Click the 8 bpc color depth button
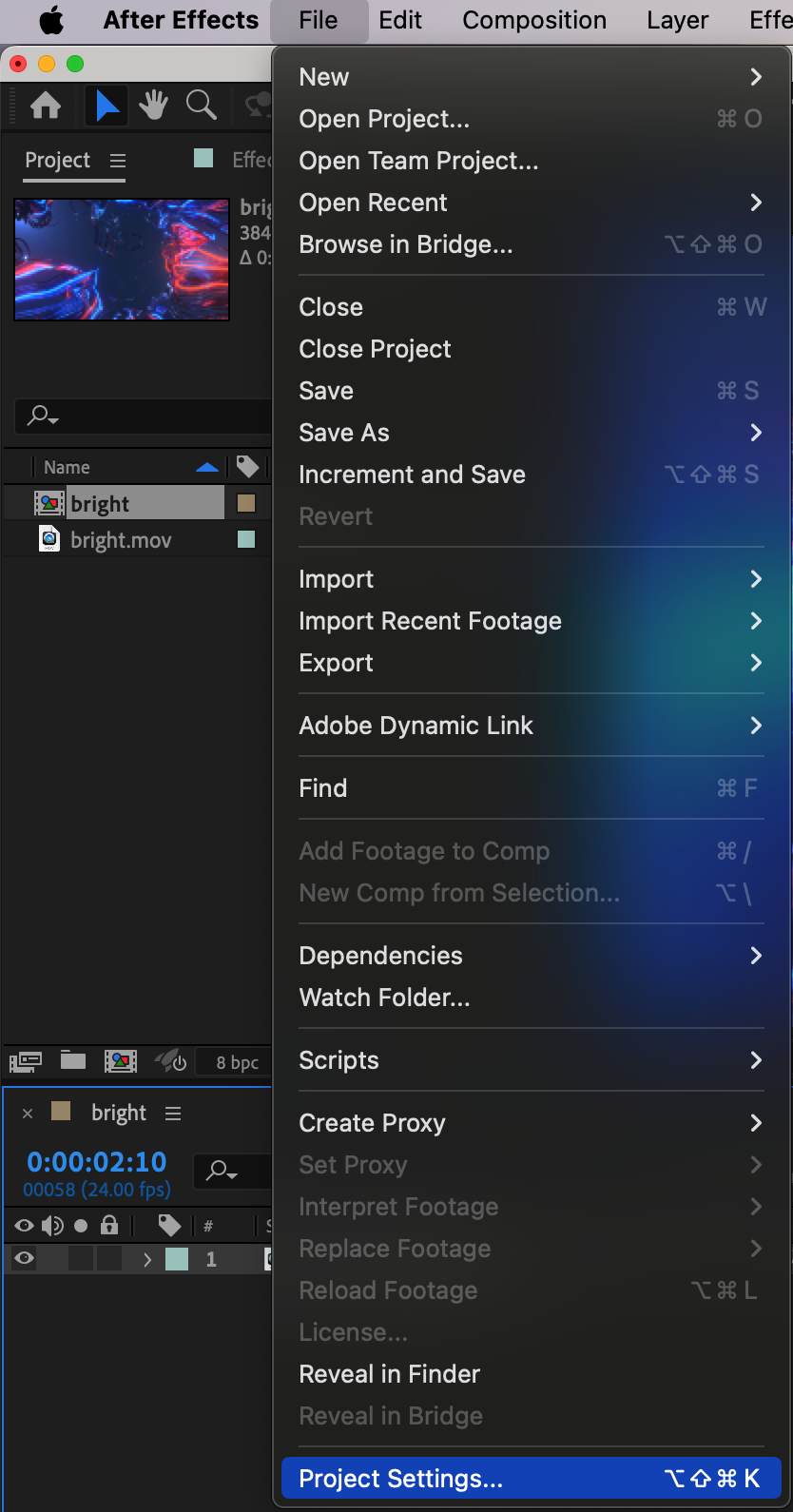Image resolution: width=793 pixels, height=1512 pixels. coord(237,1062)
